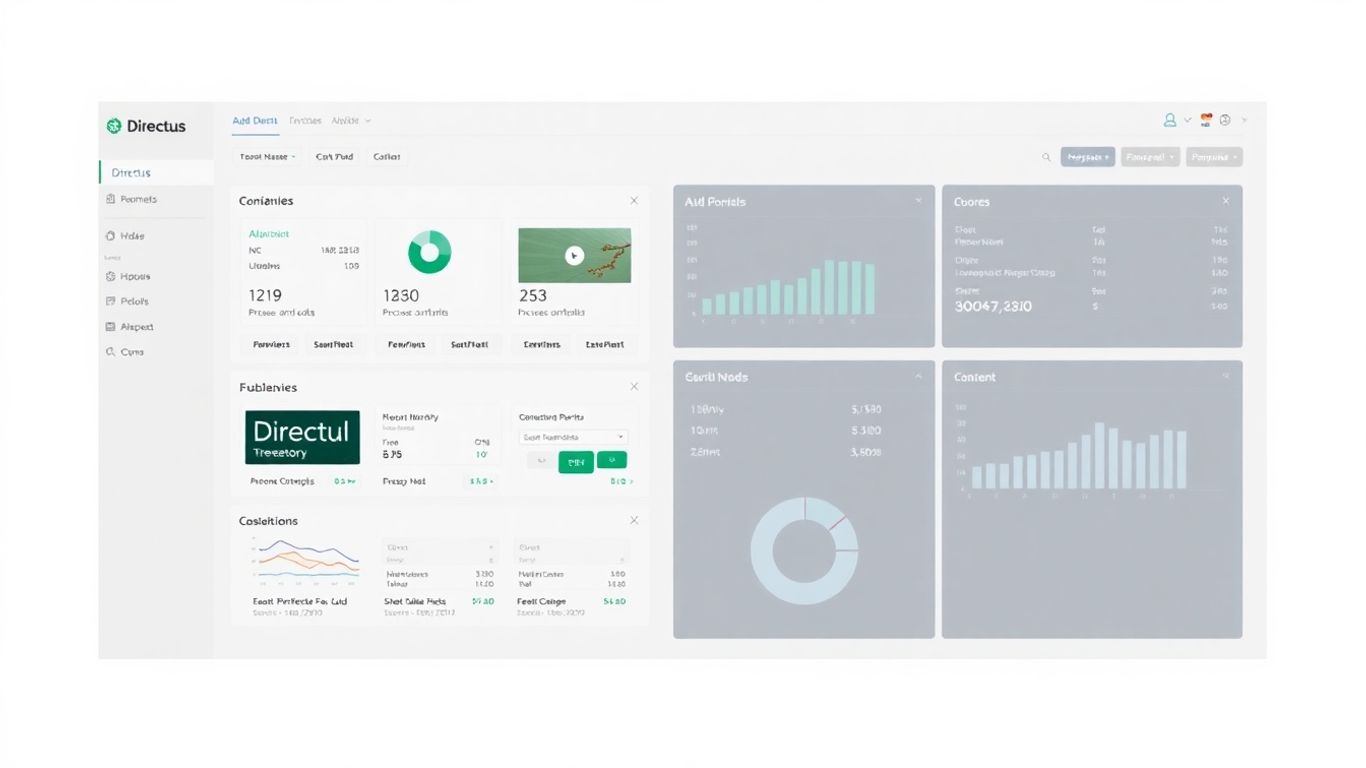Open the Tool Name dropdown filter
Image resolution: width=1366 pixels, height=768 pixels.
265,156
